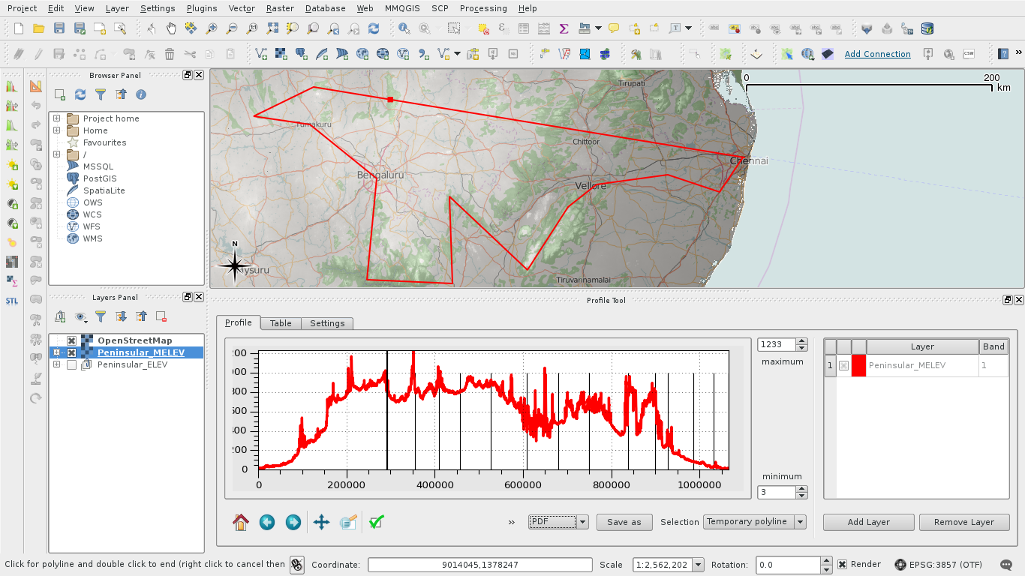Enable the Peninsular_ELEV layer checkbox
Screen dimensions: 1025x576
[x=72, y=365]
